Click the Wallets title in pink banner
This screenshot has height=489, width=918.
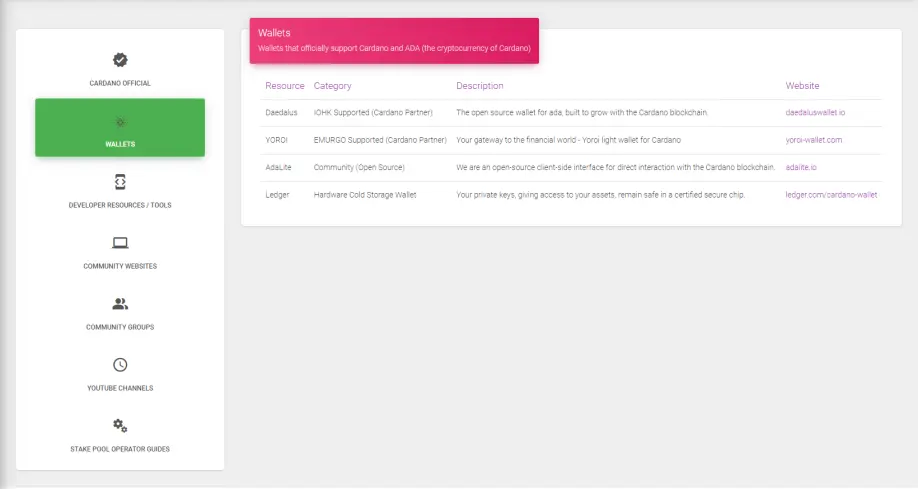pos(274,33)
